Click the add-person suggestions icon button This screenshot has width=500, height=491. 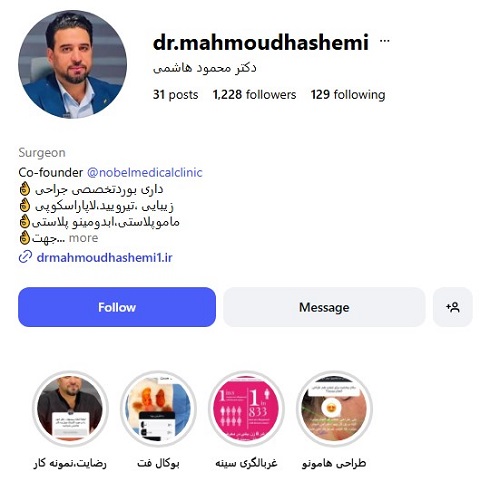point(453,307)
